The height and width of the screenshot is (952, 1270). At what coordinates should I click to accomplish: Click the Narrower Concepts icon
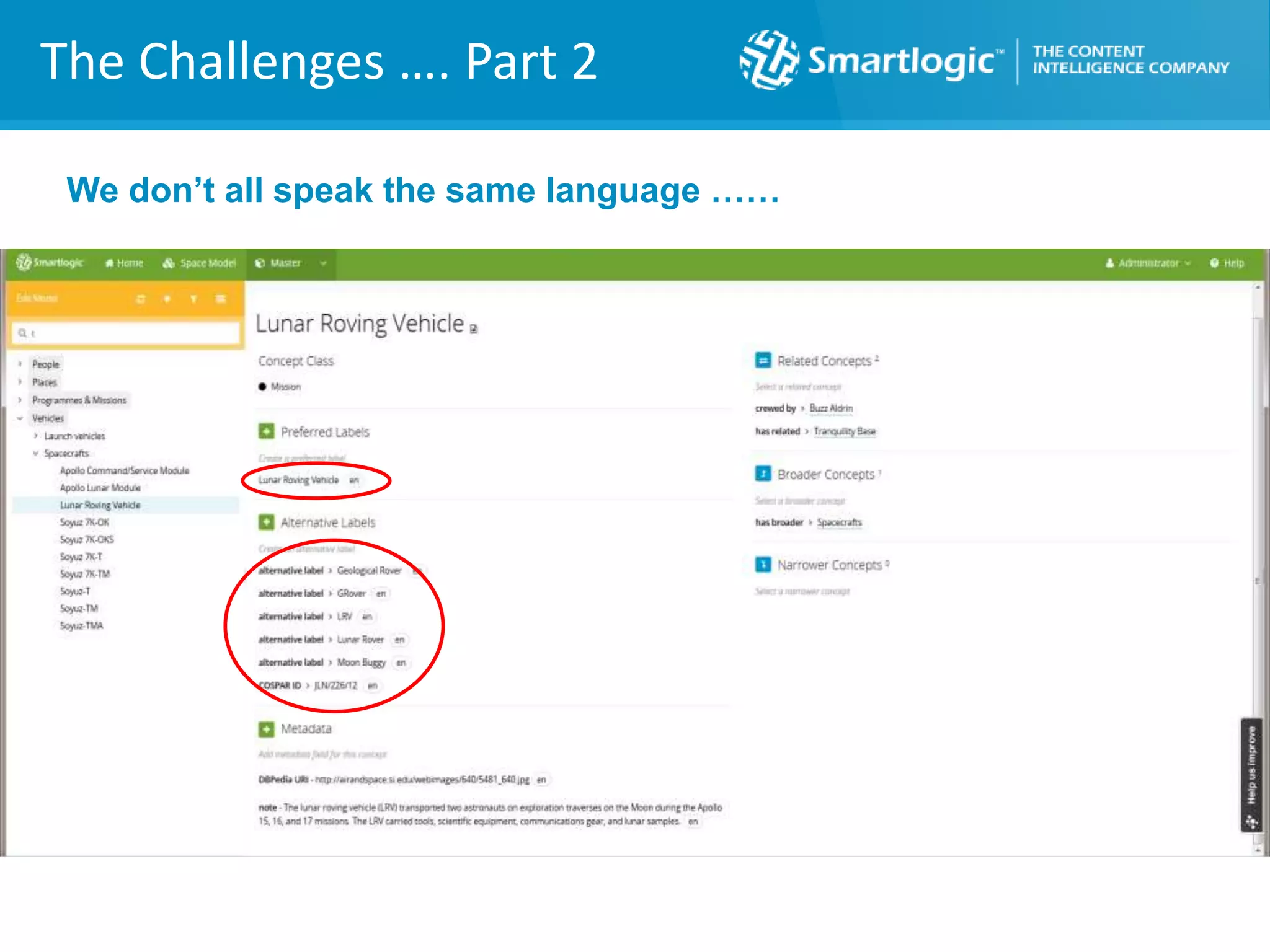(763, 565)
